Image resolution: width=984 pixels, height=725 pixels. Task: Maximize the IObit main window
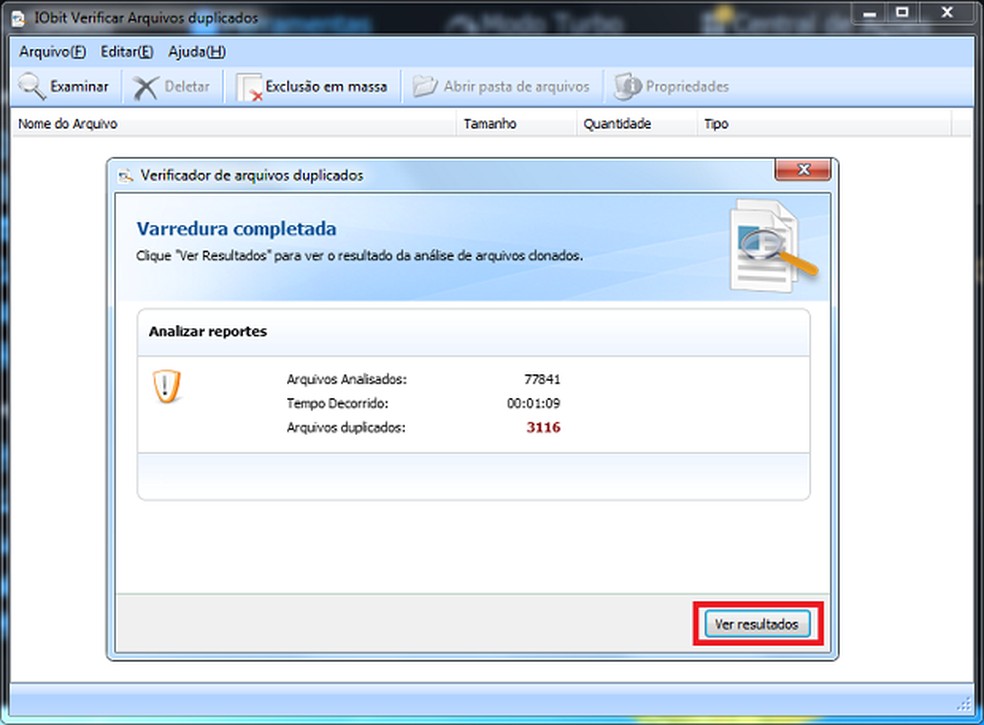[902, 13]
